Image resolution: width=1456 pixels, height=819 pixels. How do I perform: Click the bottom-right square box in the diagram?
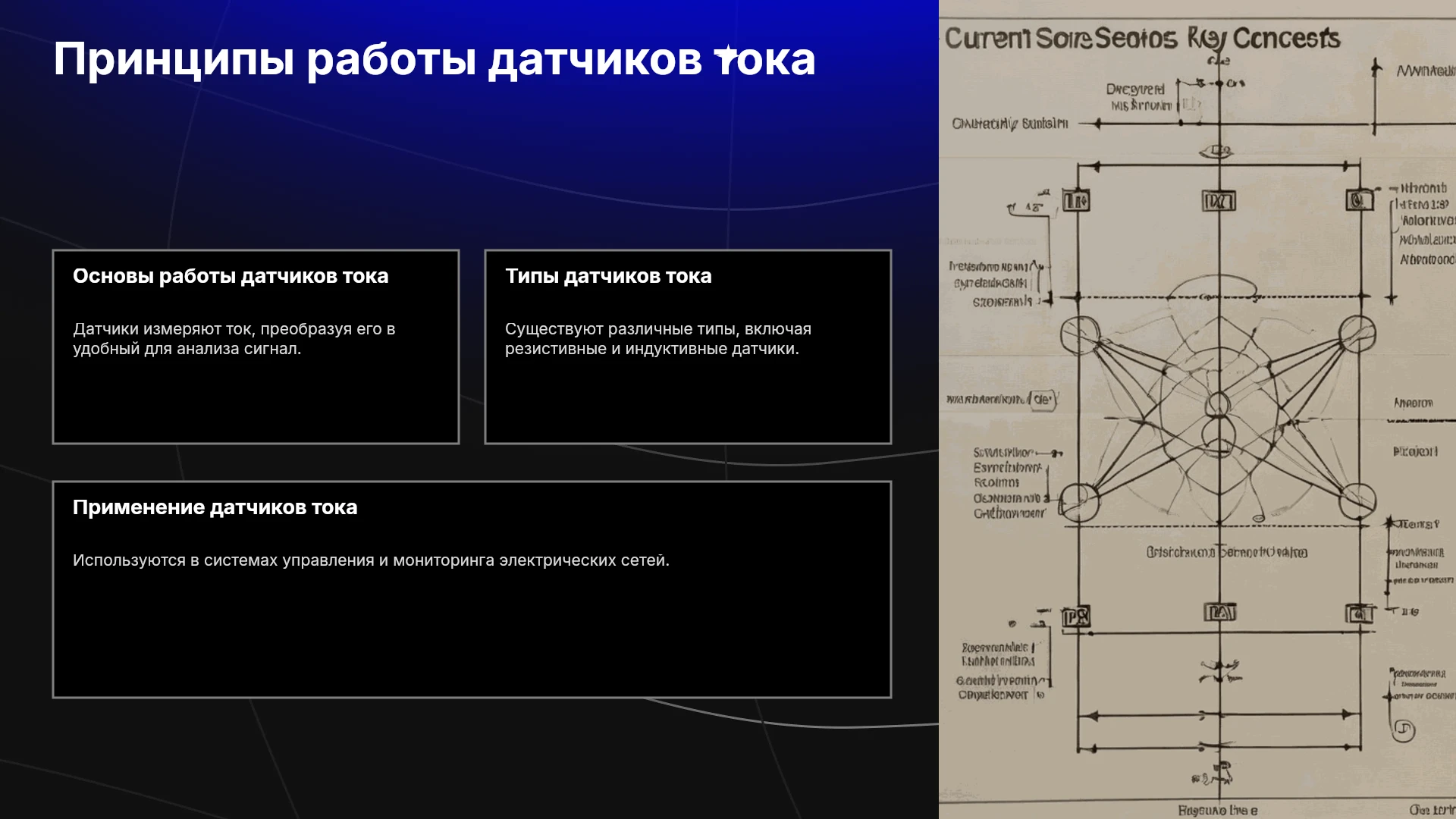coord(1359,613)
